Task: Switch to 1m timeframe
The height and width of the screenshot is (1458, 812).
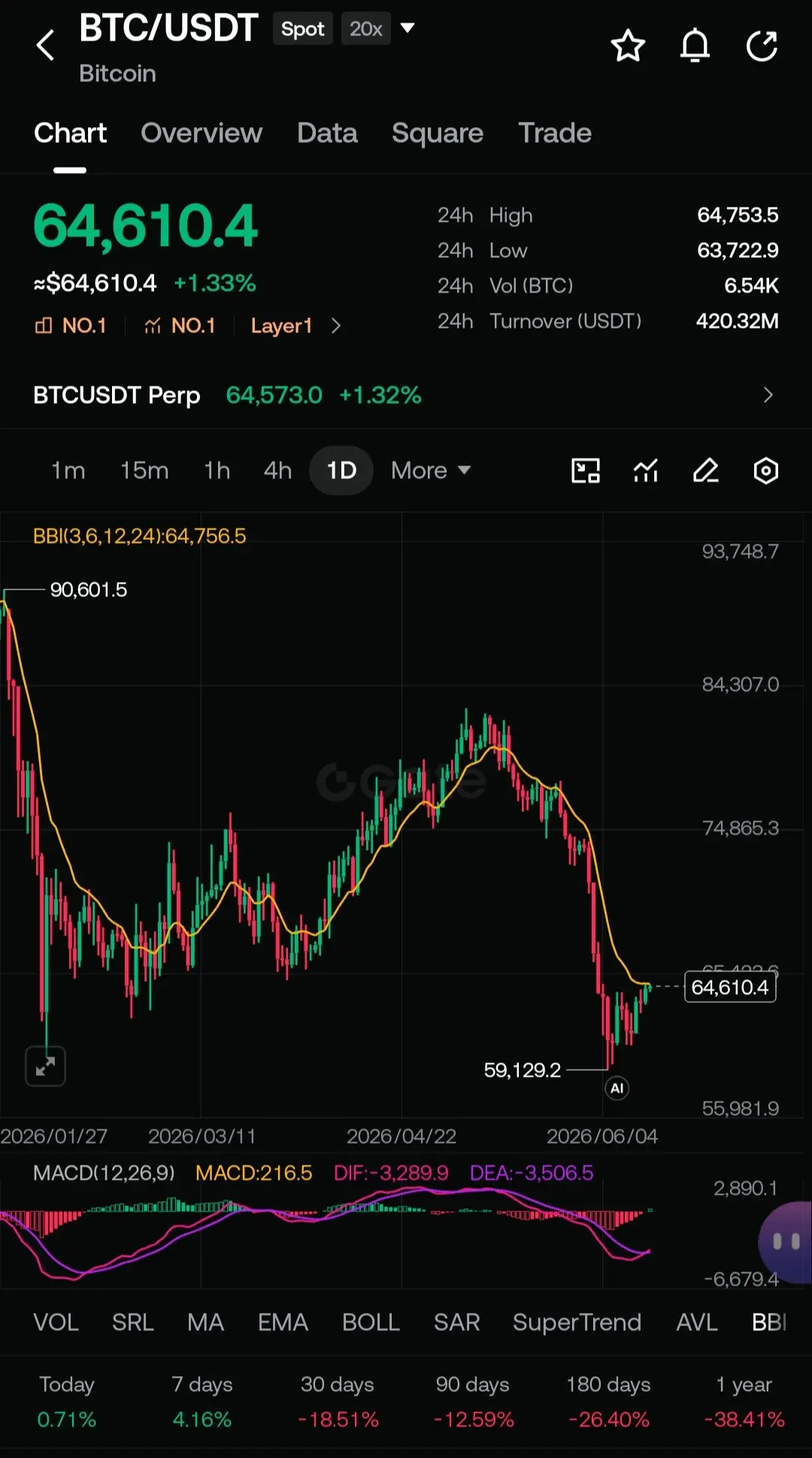Action: tap(68, 471)
